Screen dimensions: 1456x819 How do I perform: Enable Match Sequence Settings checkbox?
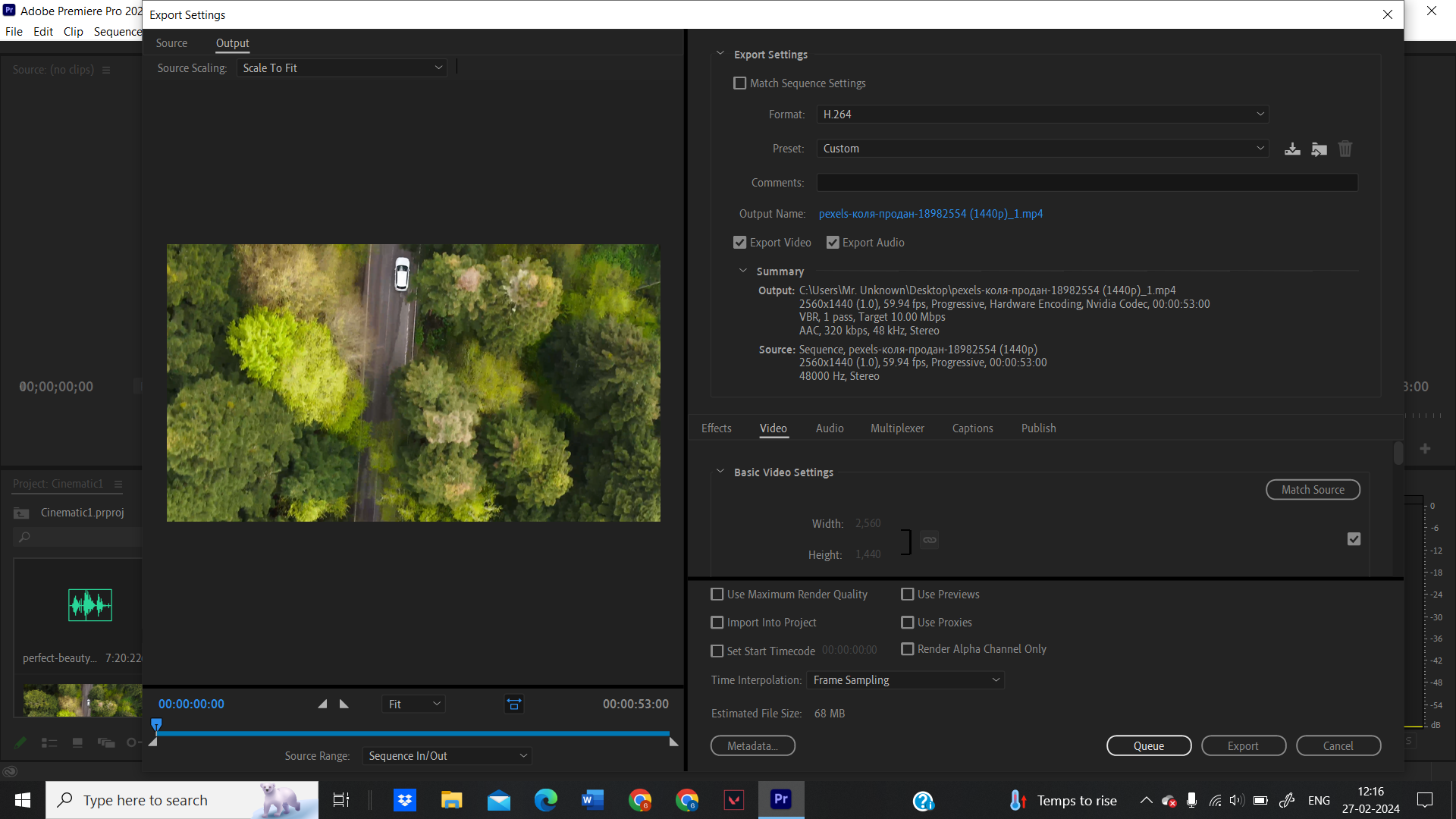(x=740, y=83)
